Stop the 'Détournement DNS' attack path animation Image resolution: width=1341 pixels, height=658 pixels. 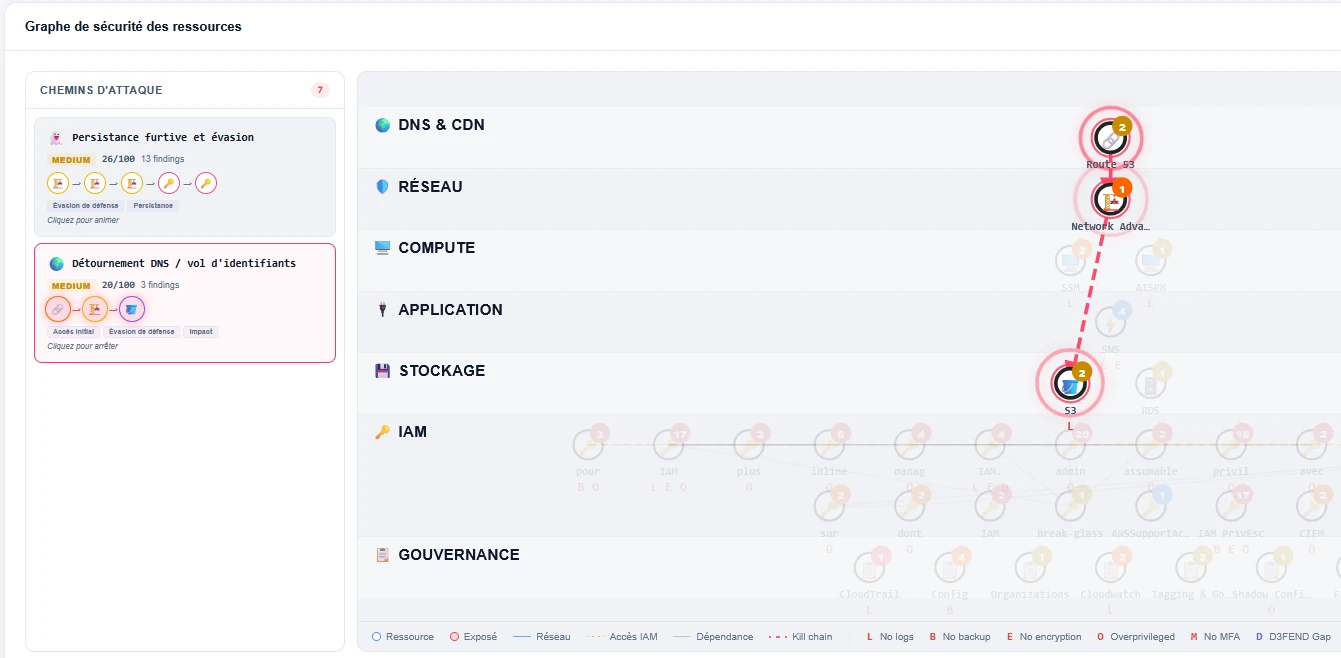pos(185,303)
